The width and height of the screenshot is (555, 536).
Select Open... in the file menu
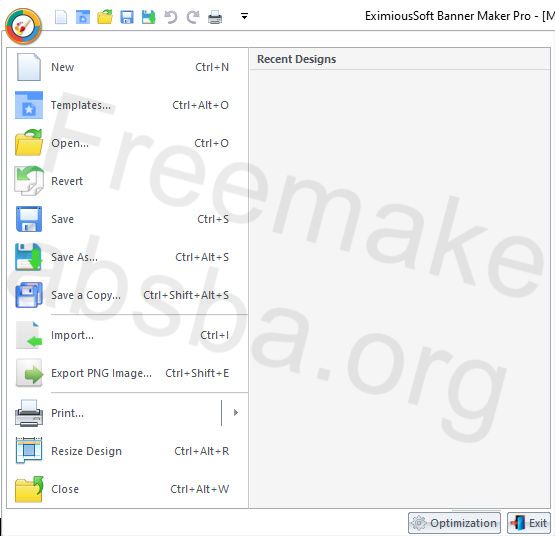[x=127, y=143]
